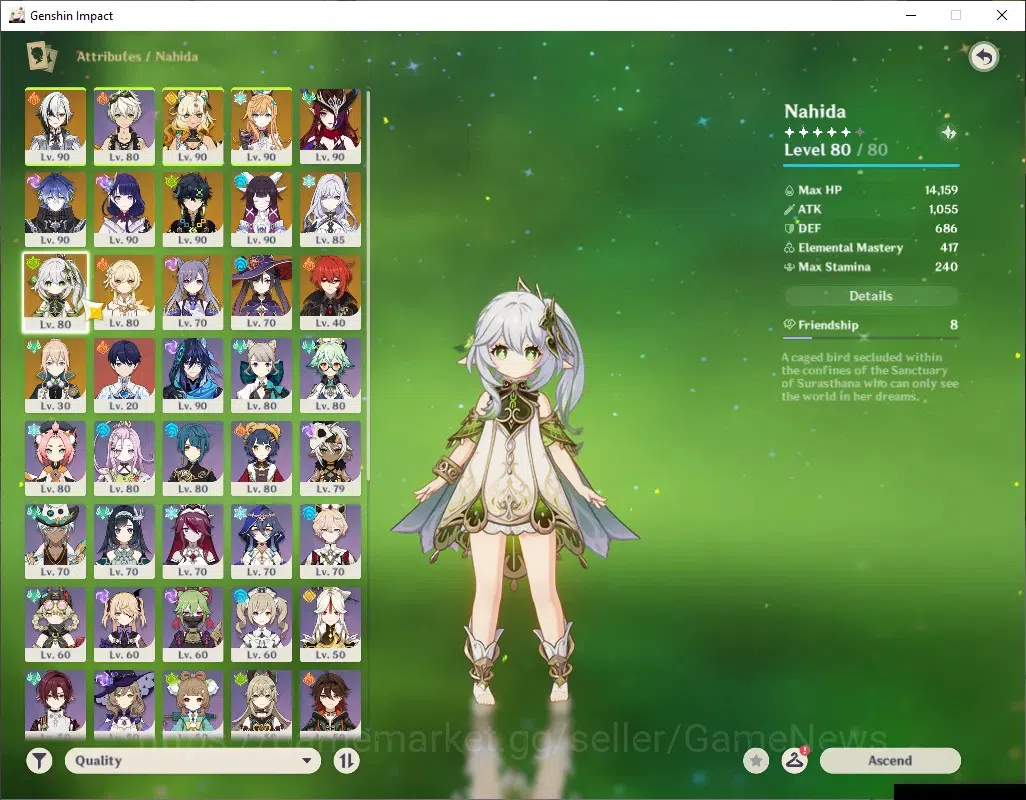The height and width of the screenshot is (800, 1026).
Task: Select Ororon's hooded portrait card
Action: (x=193, y=375)
